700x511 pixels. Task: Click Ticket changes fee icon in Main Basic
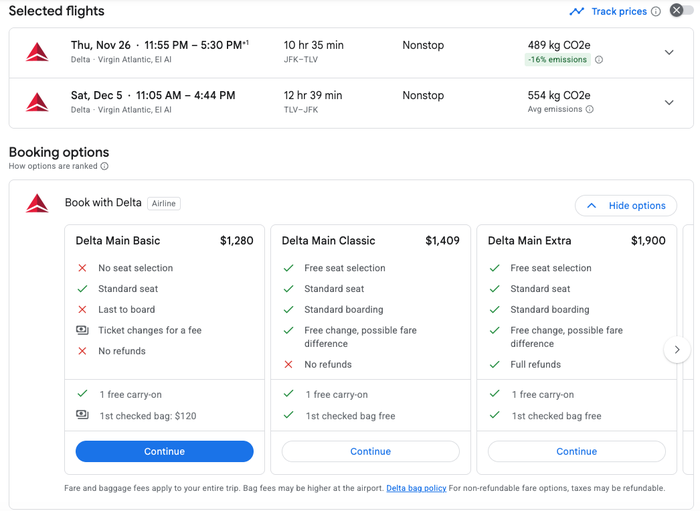82,330
